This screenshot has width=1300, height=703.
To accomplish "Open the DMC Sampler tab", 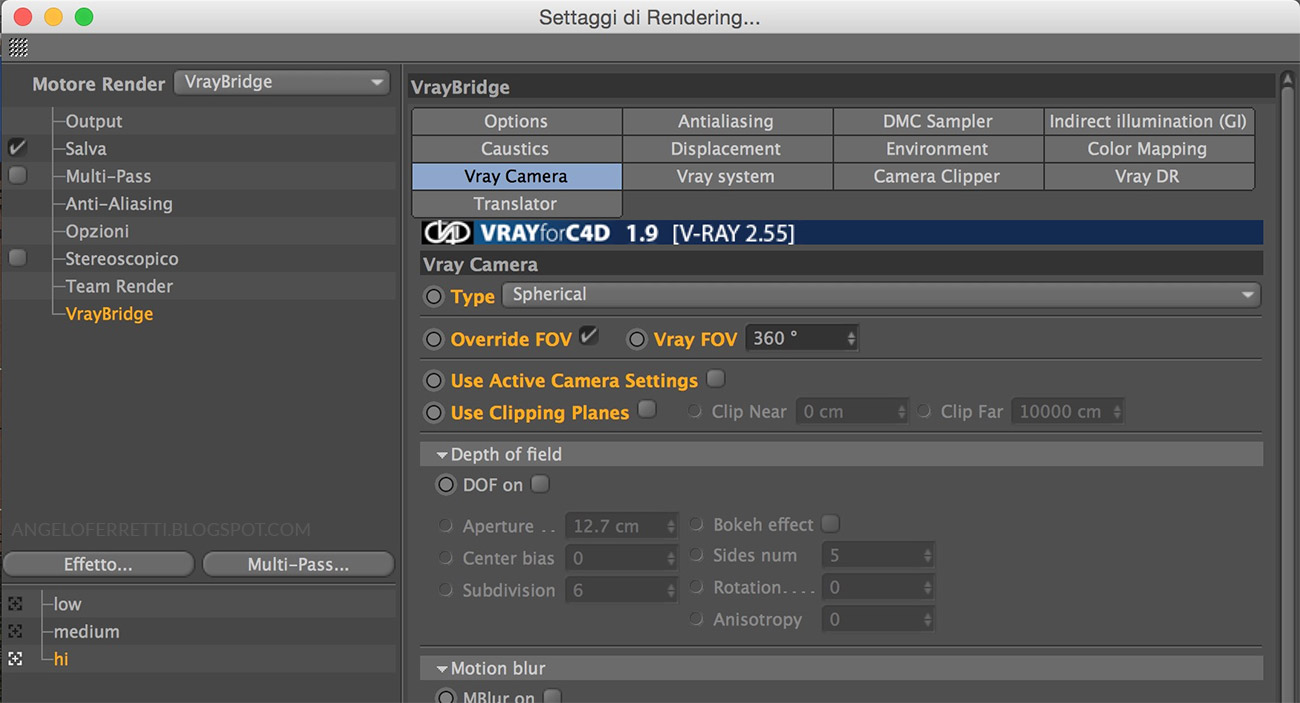I will (938, 121).
